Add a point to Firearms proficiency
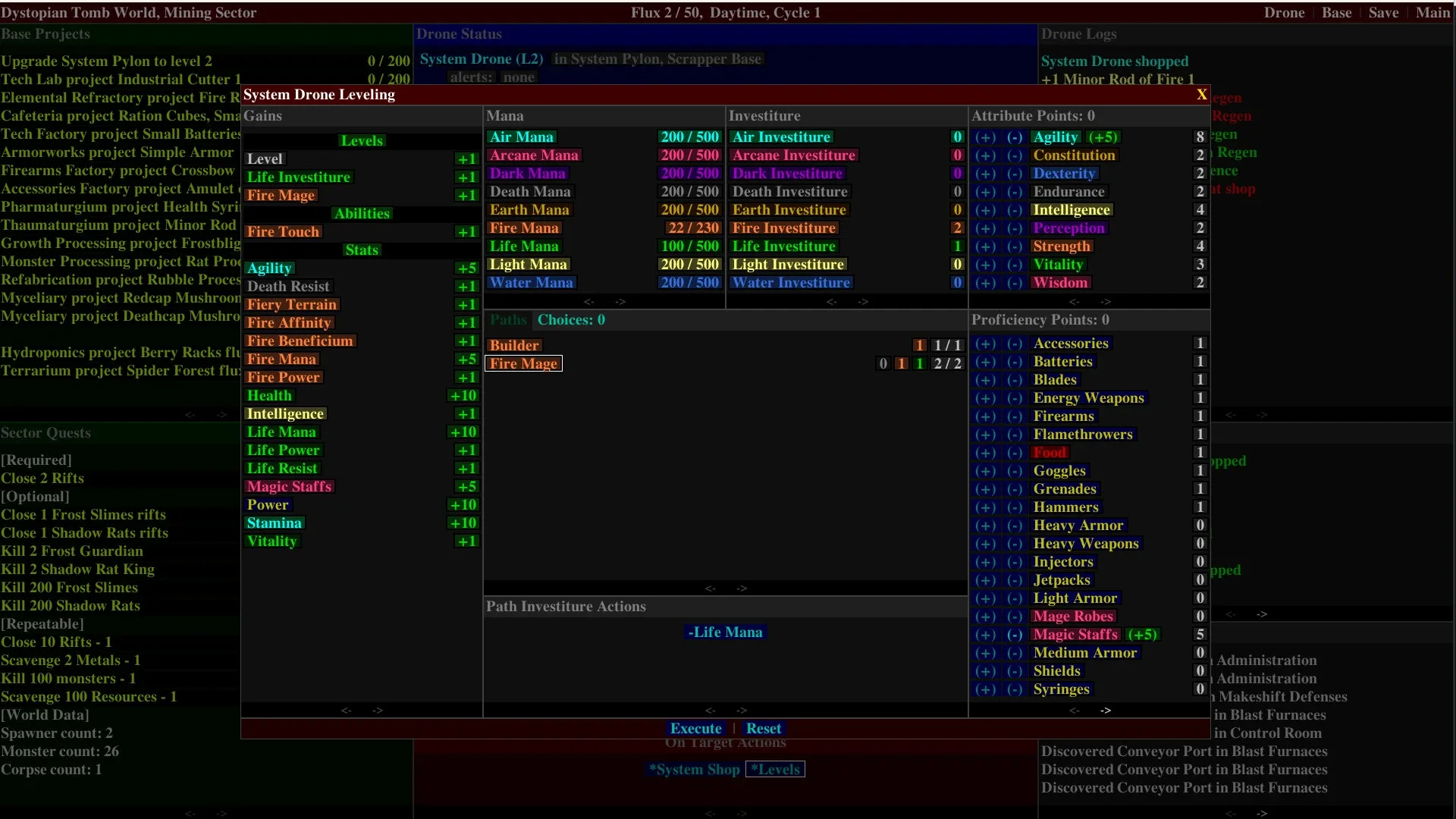Image resolution: width=1456 pixels, height=819 pixels. pos(985,416)
